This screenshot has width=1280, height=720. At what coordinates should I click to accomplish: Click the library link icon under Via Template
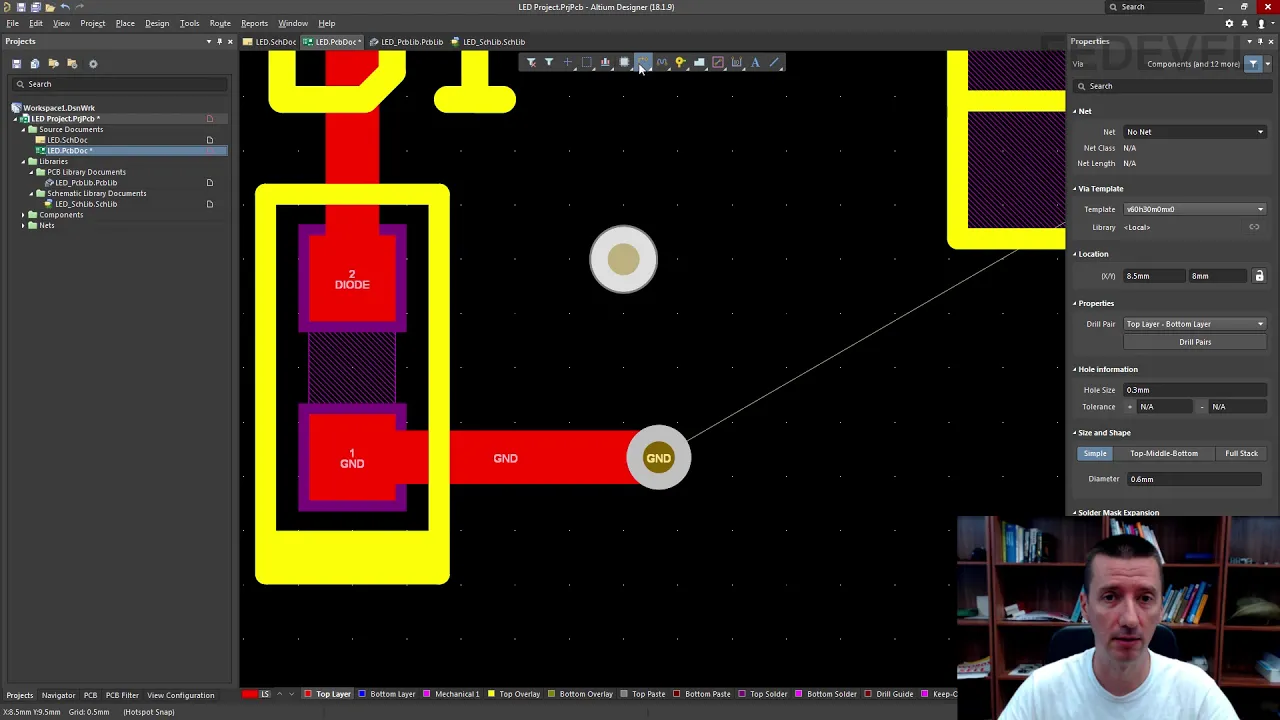(1254, 227)
